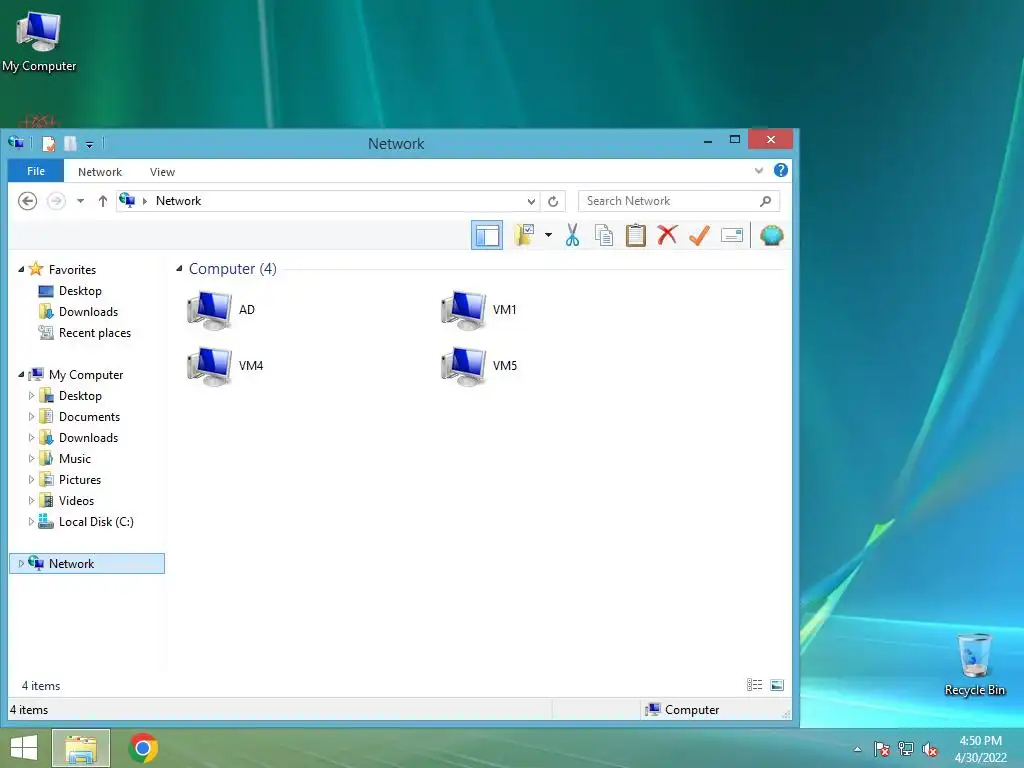Open the View ribbon tab

(162, 172)
